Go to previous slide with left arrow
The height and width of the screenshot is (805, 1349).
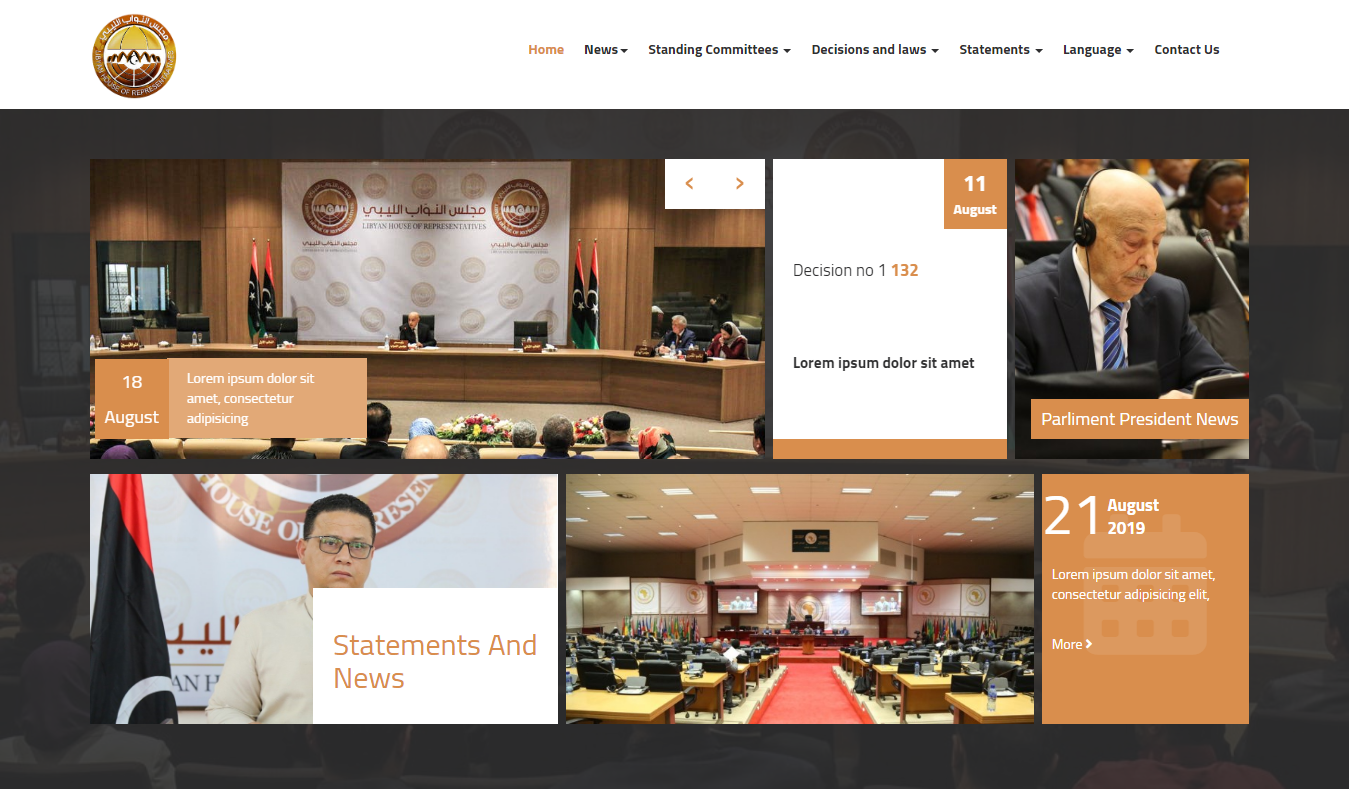689,183
